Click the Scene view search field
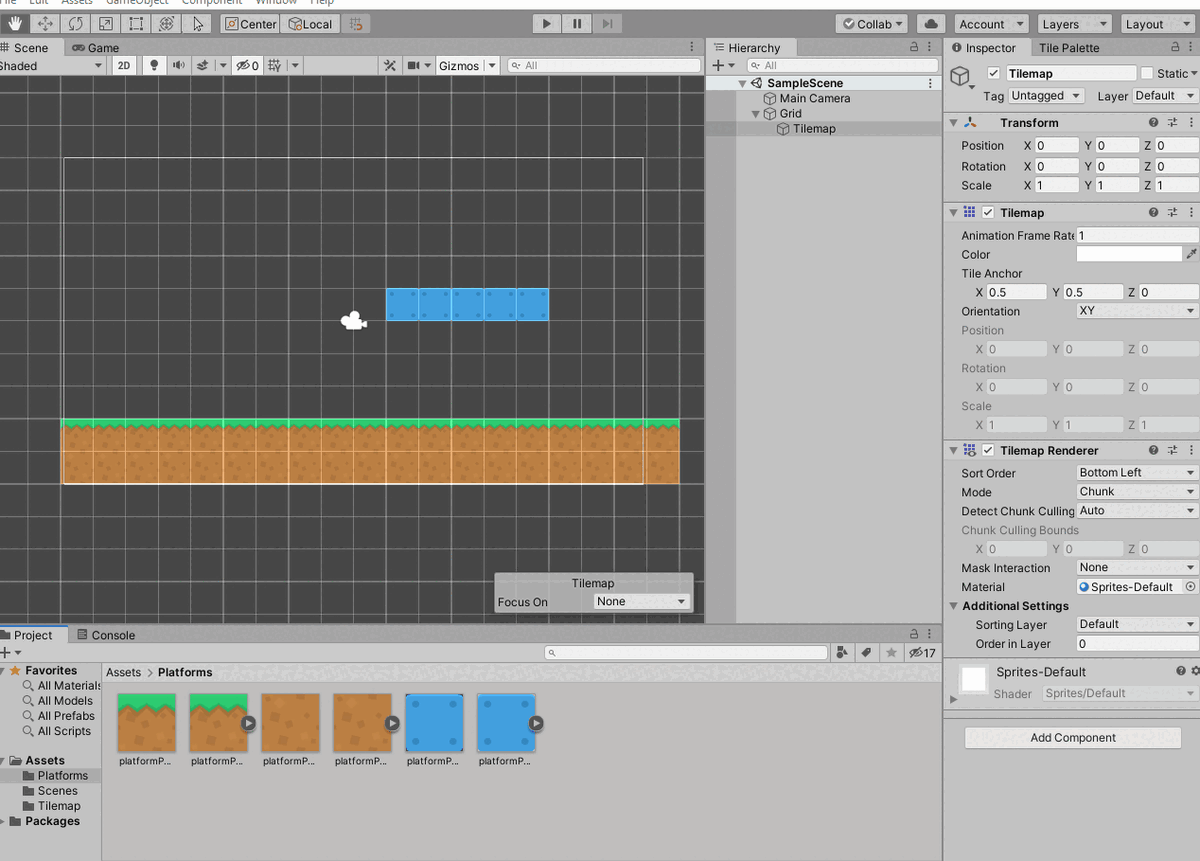This screenshot has height=861, width=1200. (603, 66)
